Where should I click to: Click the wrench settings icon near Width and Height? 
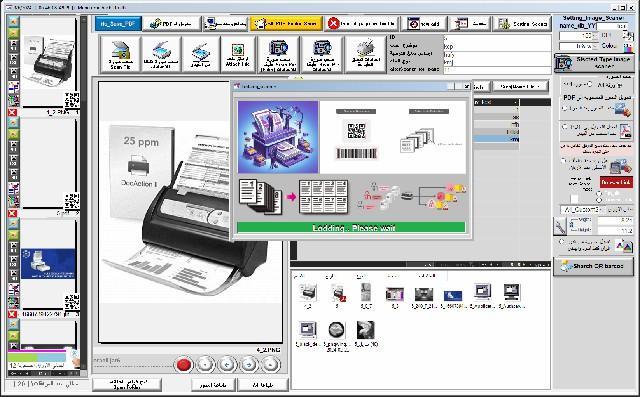(x=560, y=226)
